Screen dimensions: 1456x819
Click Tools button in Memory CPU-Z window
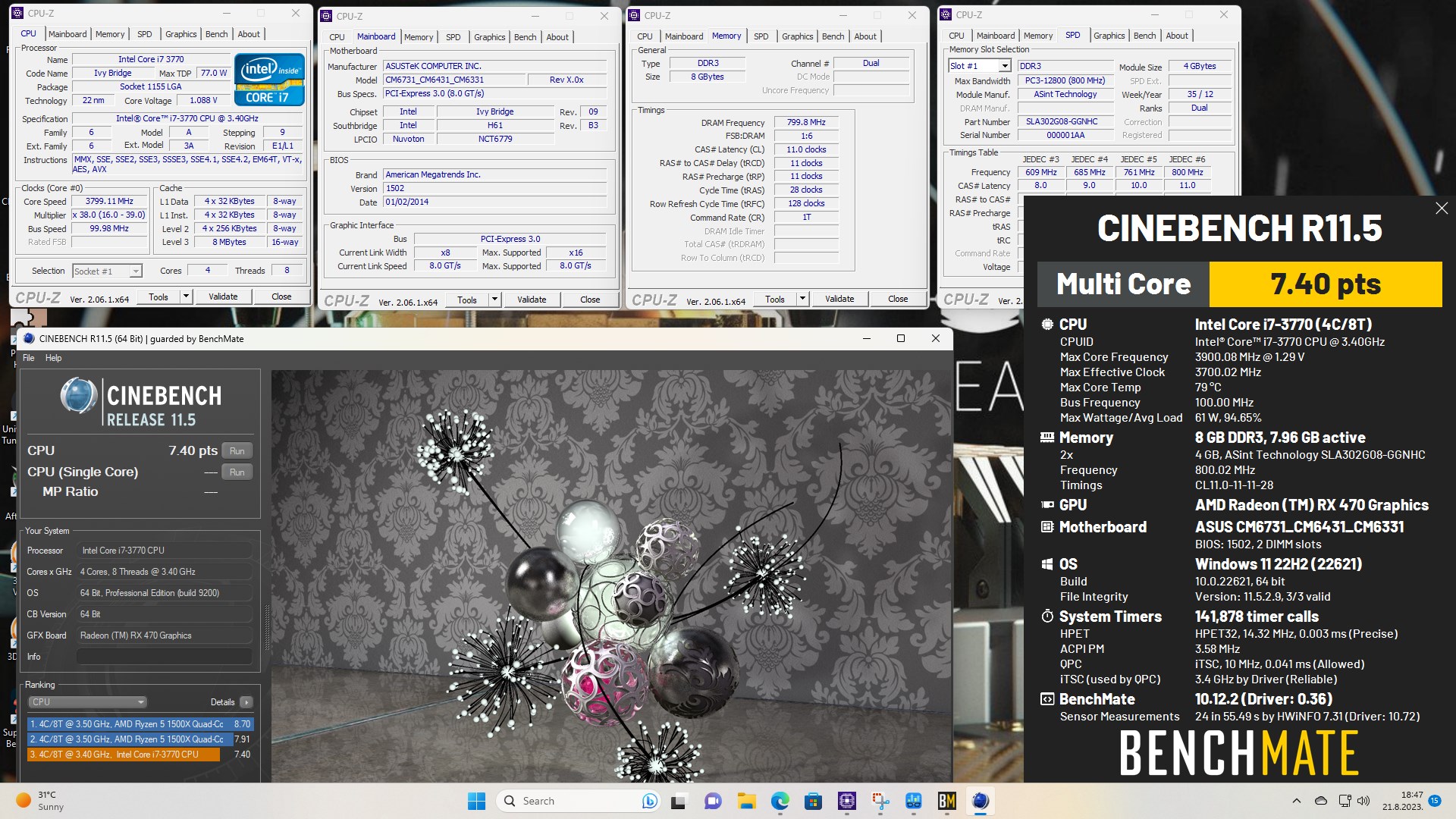pos(775,299)
